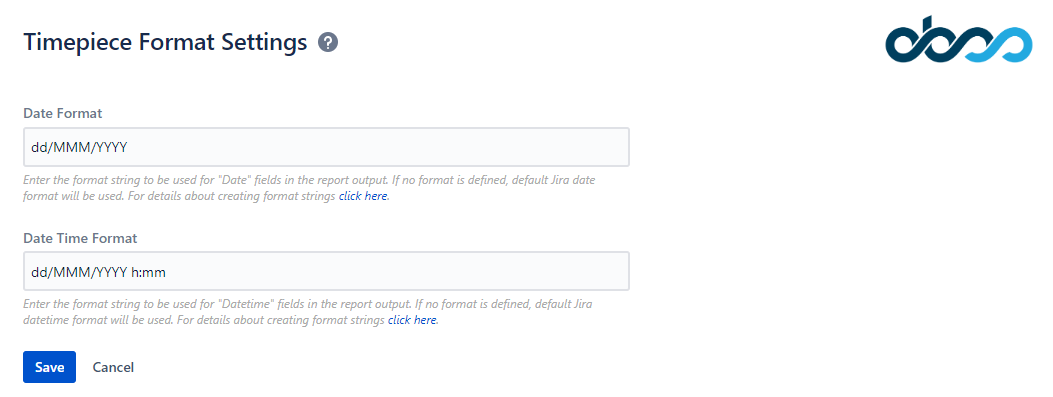This screenshot has height=397, width=1053.
Task: Click "default Jira datetime format" description line
Action: tap(231, 320)
